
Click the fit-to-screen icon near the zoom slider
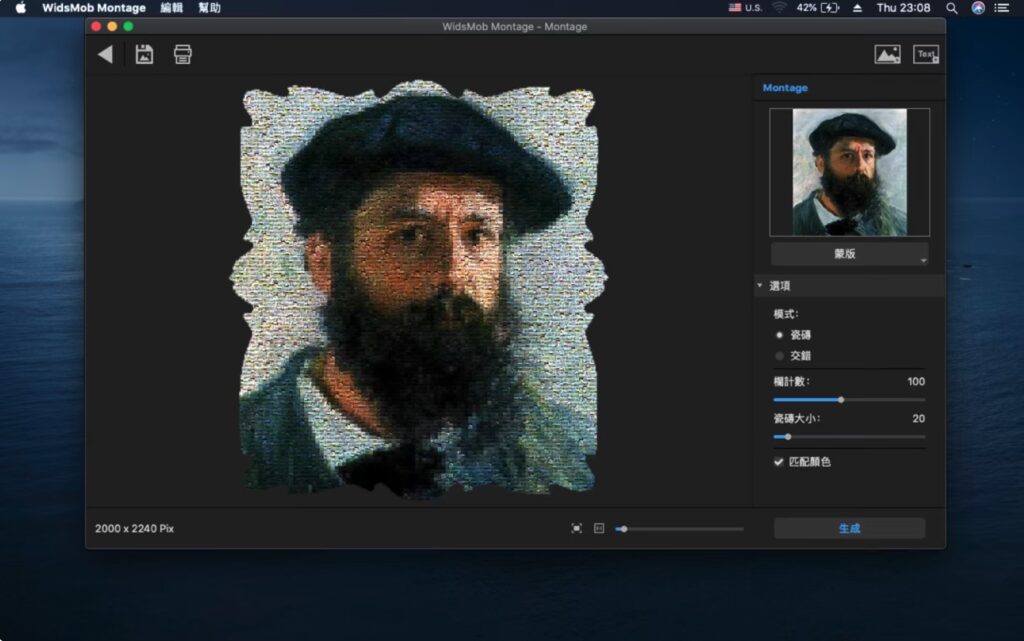tap(575, 527)
